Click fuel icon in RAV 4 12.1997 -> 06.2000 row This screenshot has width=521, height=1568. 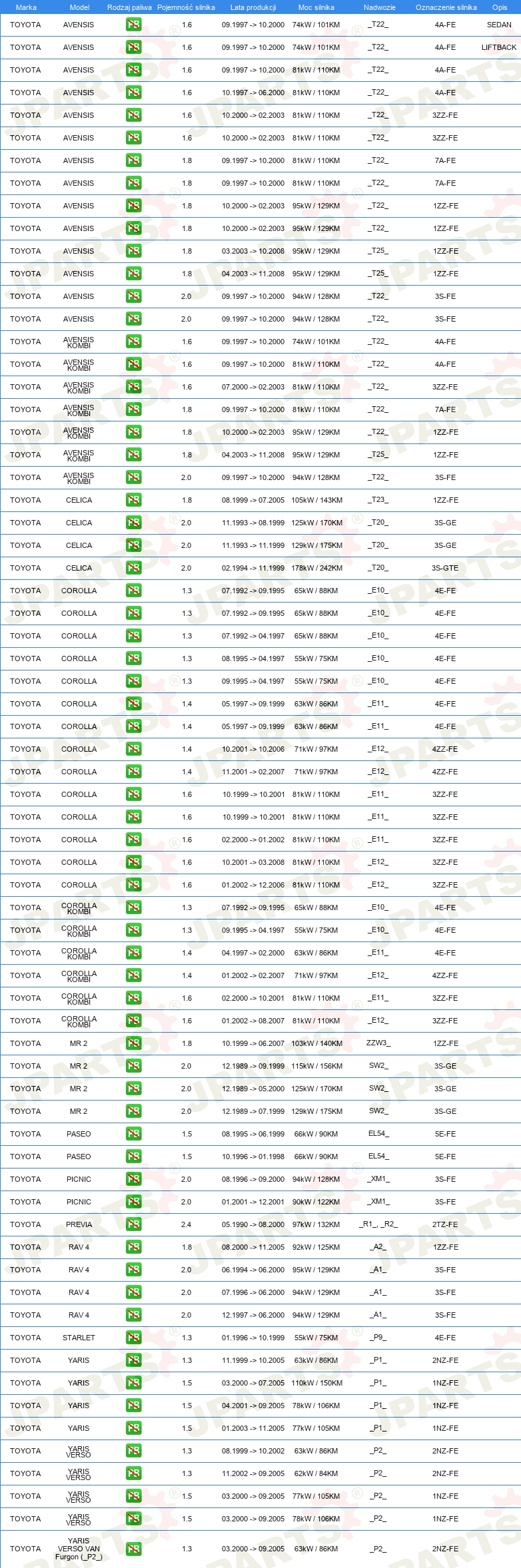[133, 1315]
